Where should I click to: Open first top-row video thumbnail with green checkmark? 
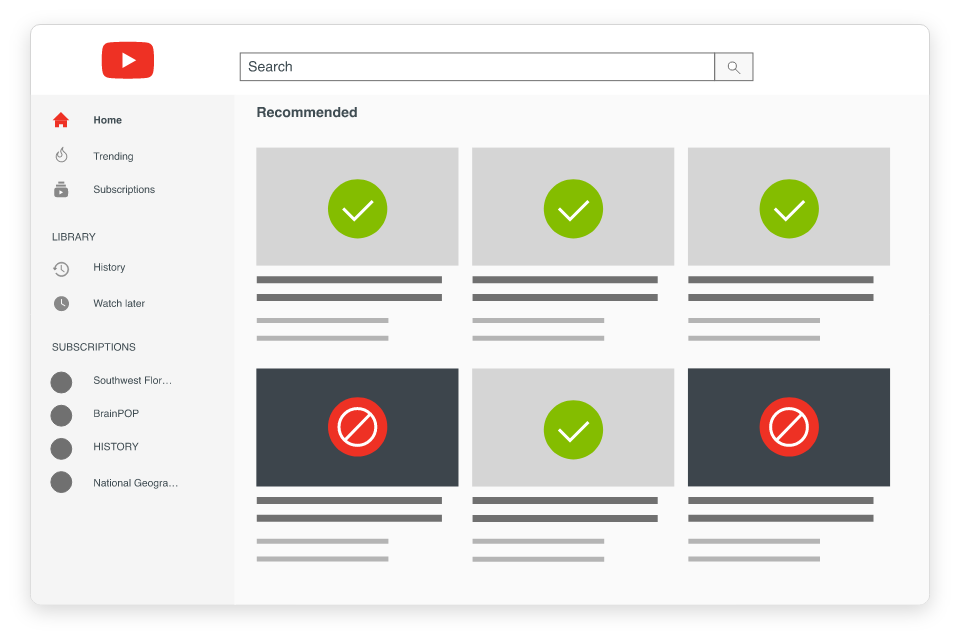tap(357, 206)
